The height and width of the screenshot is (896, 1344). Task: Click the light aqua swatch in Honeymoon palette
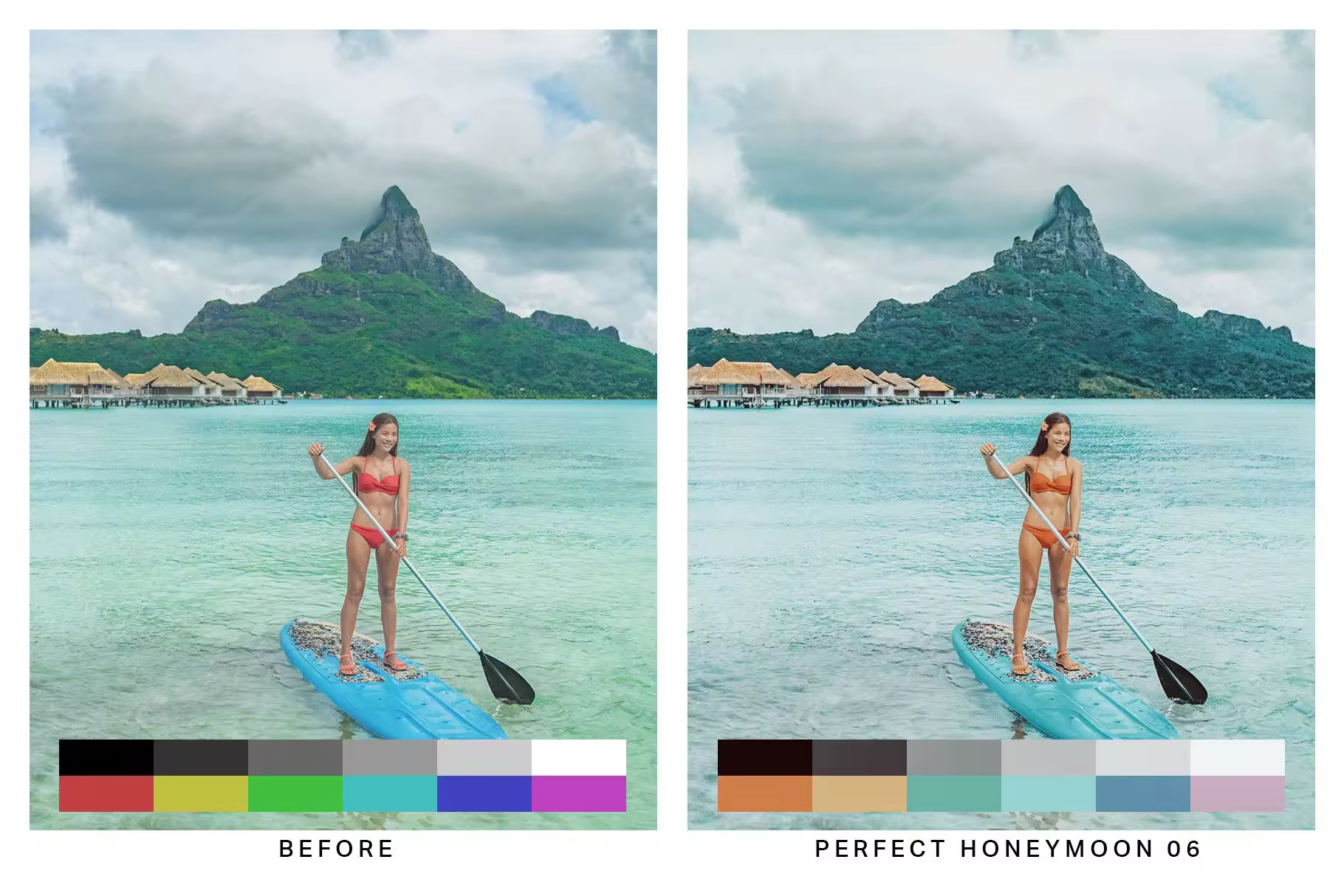[x=1049, y=793]
